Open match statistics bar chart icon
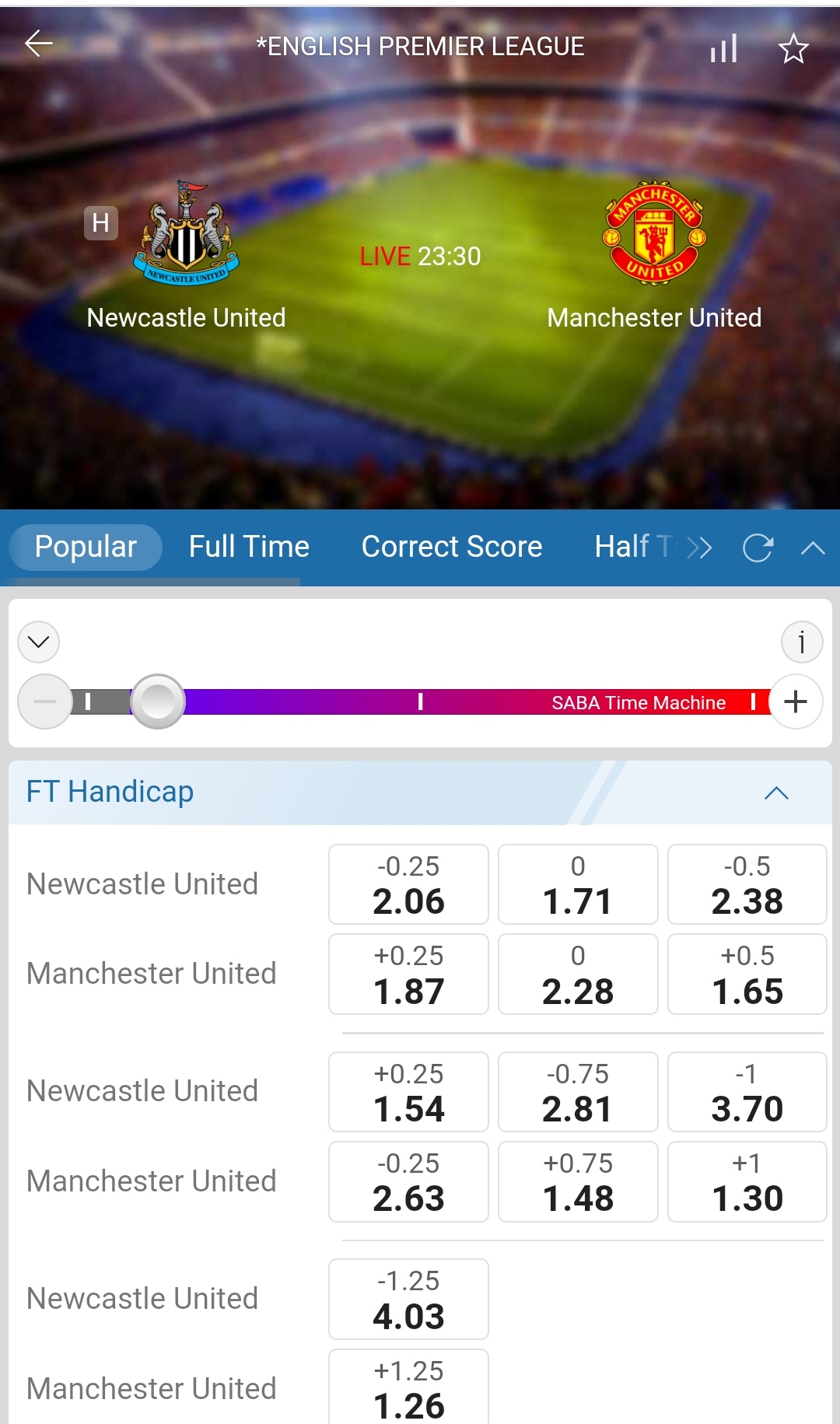 tap(723, 49)
